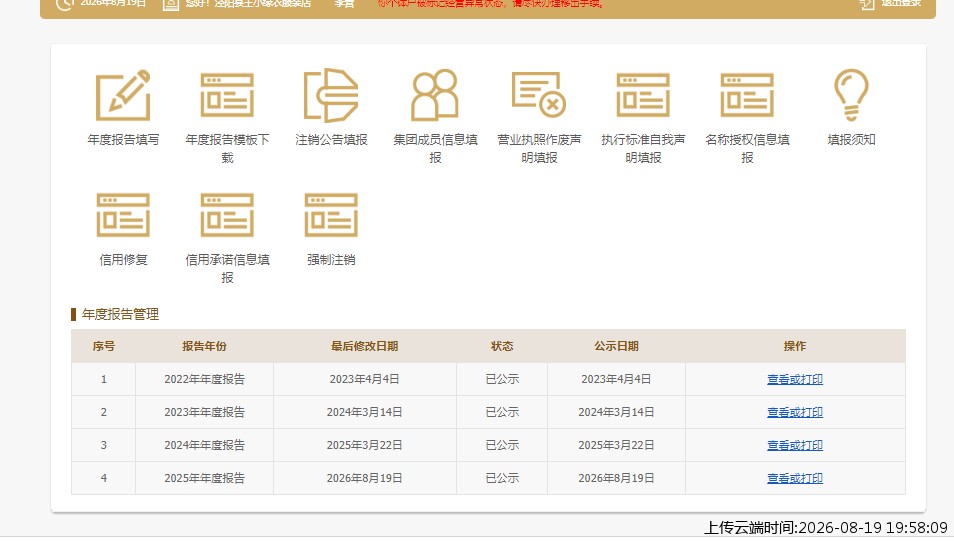Open 填报须知 lightbulb icon
The image size is (954, 541).
click(851, 95)
